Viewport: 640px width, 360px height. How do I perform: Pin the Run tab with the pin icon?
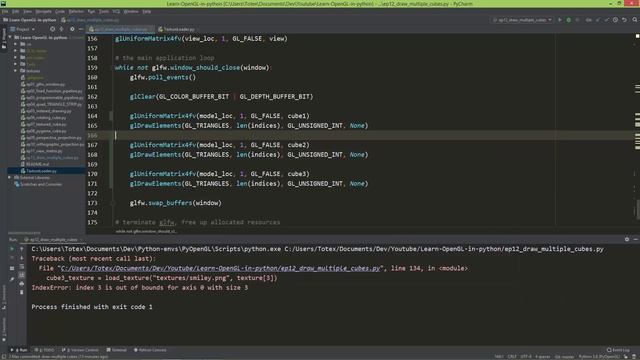click(x=12, y=279)
